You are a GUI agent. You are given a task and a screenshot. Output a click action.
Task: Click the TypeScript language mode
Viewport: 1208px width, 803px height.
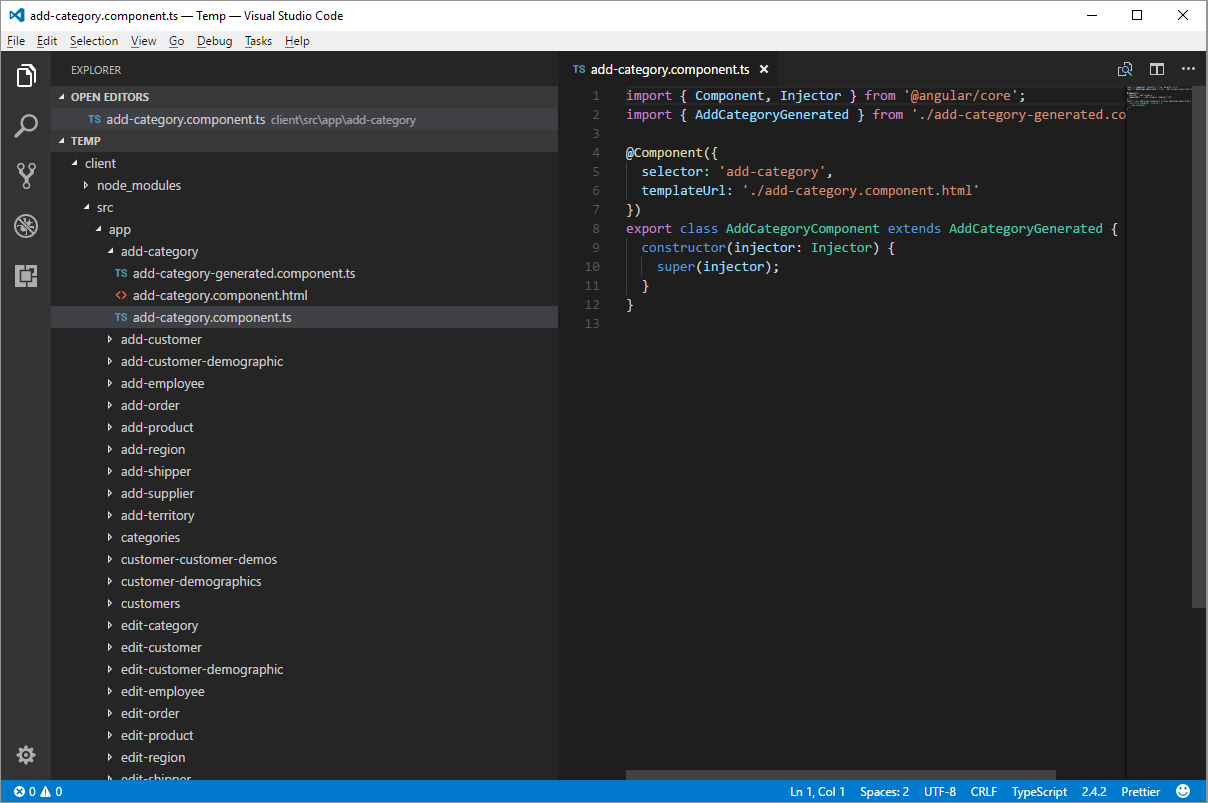(x=1039, y=791)
